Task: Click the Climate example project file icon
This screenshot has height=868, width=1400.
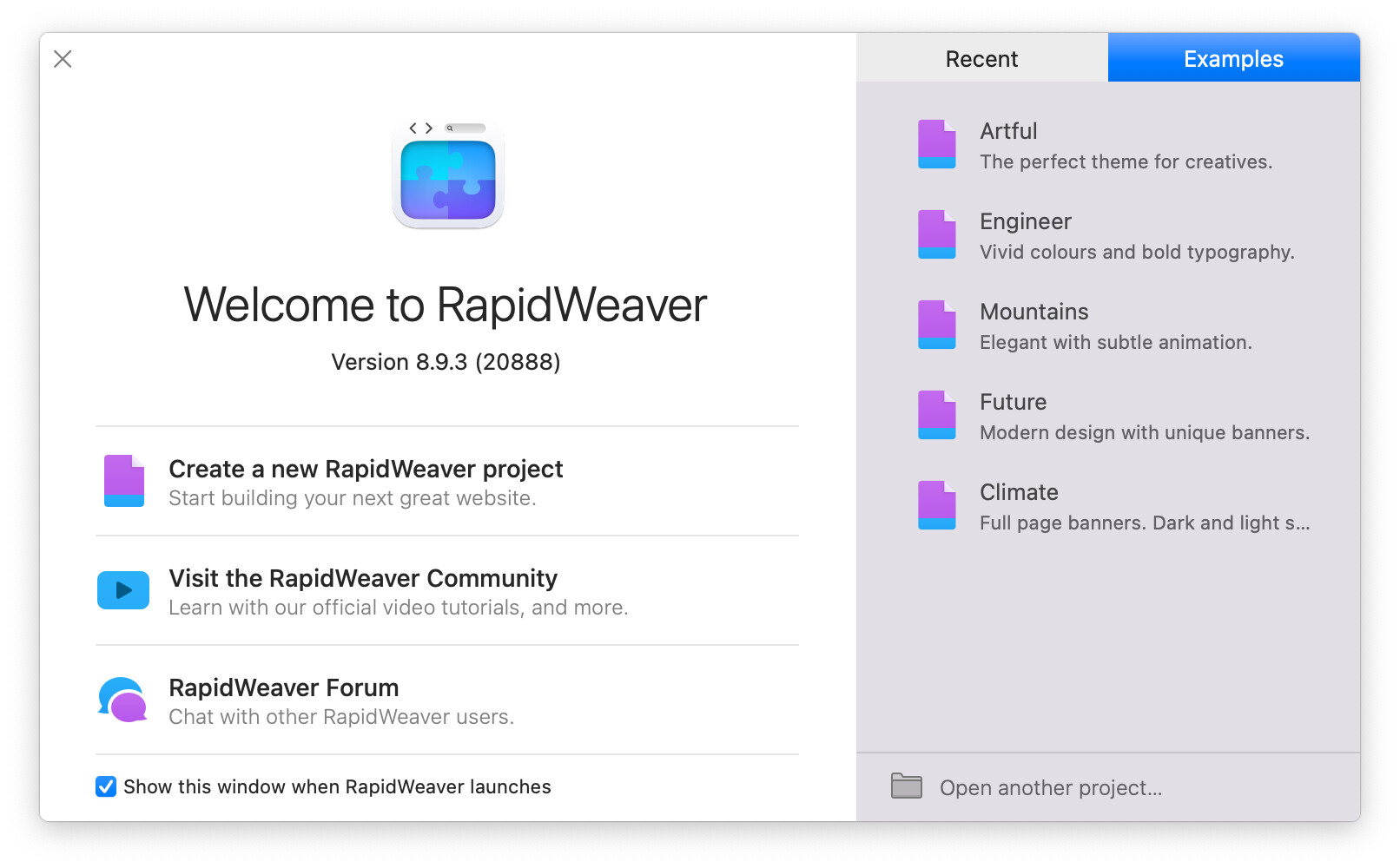Action: [937, 505]
